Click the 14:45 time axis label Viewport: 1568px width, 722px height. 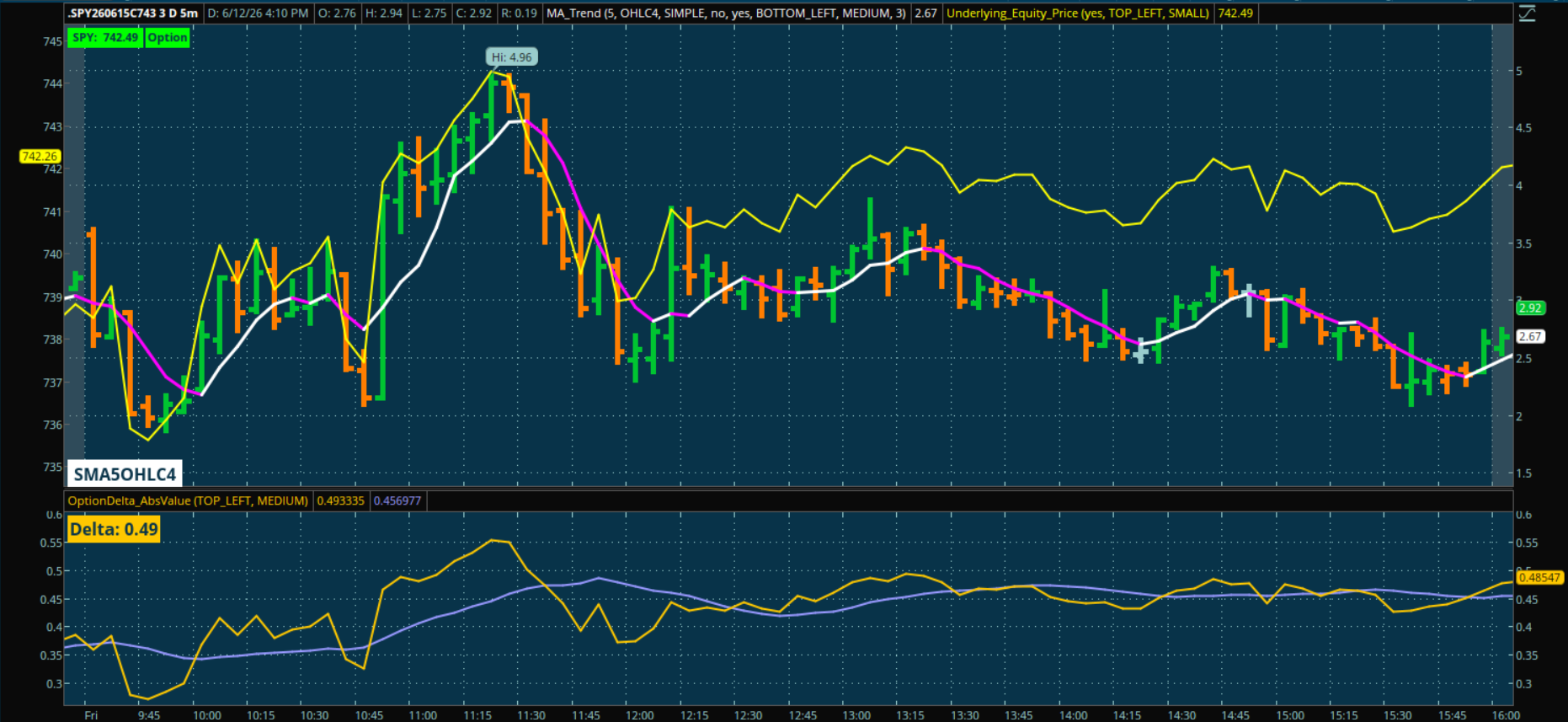point(1235,715)
